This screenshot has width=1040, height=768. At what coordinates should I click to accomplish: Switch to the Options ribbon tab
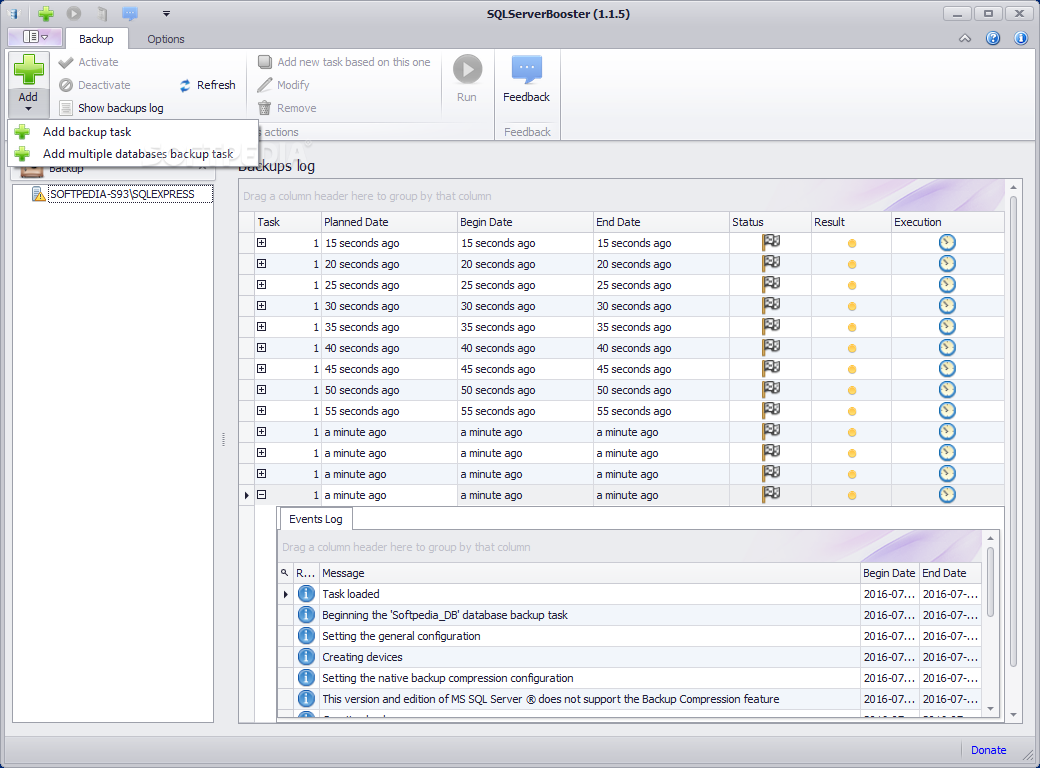(x=166, y=39)
